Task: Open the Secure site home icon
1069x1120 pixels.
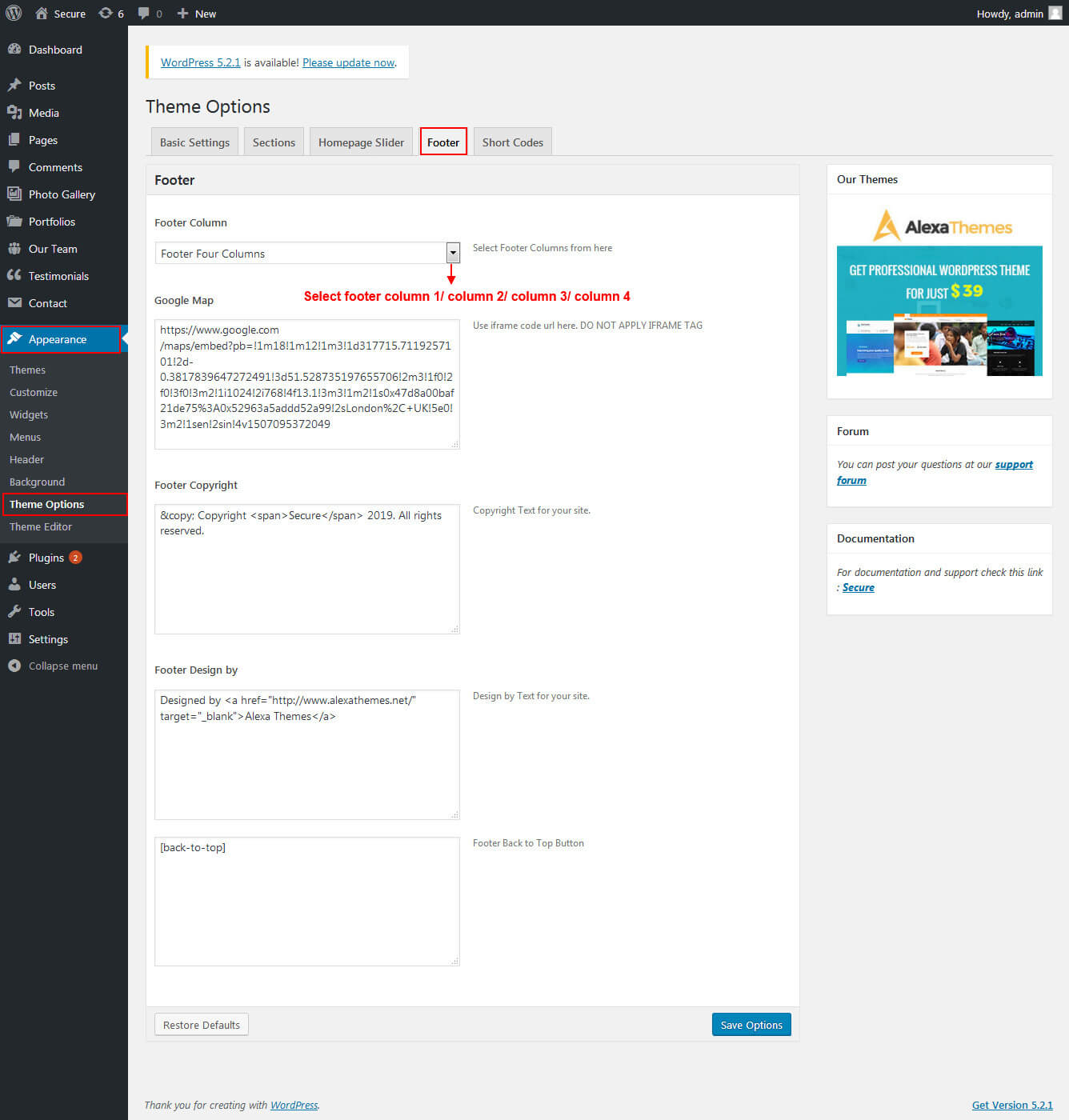Action: click(42, 13)
